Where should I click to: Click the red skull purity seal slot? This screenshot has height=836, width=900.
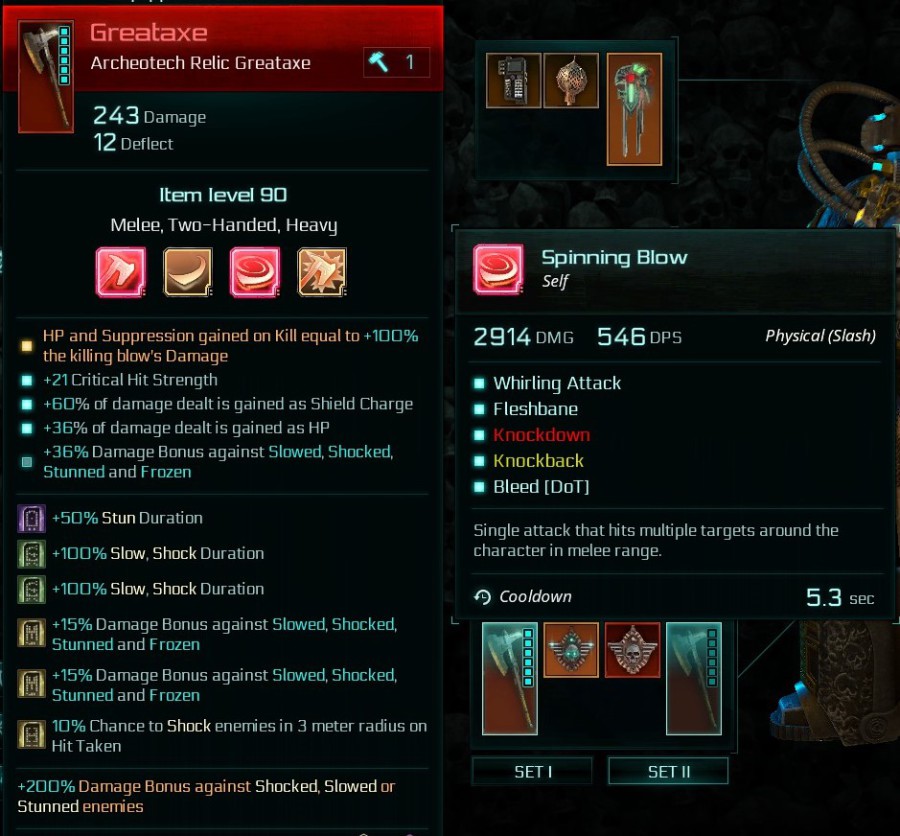(633, 649)
